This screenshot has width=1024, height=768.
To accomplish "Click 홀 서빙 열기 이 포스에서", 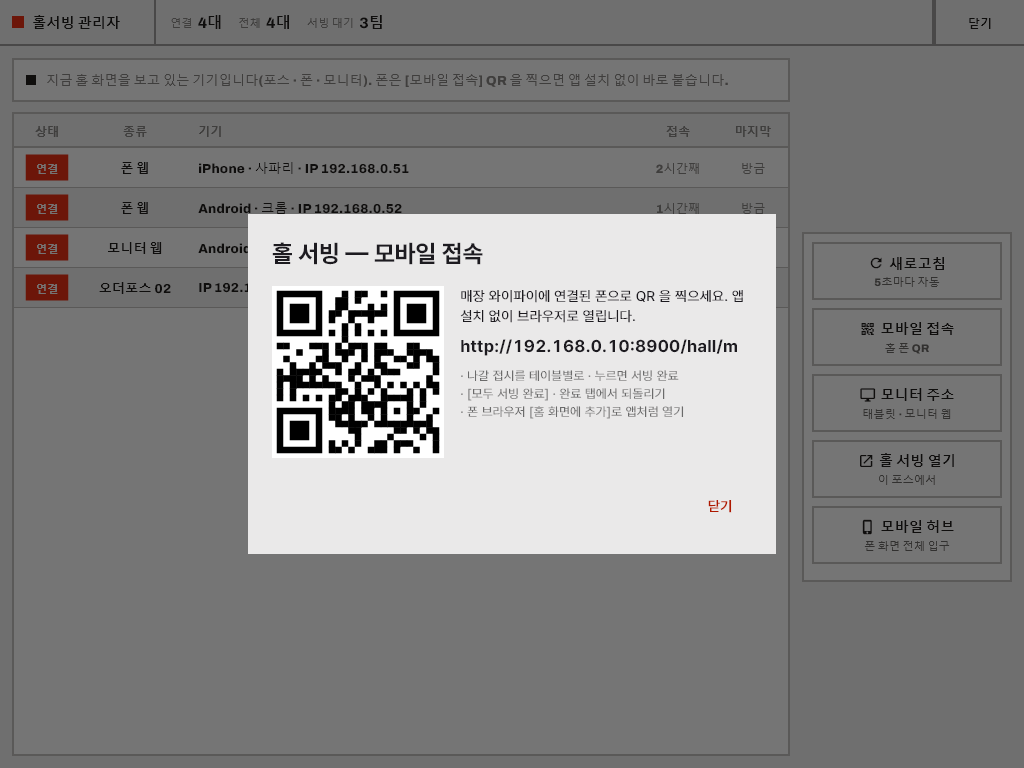I will [906, 469].
